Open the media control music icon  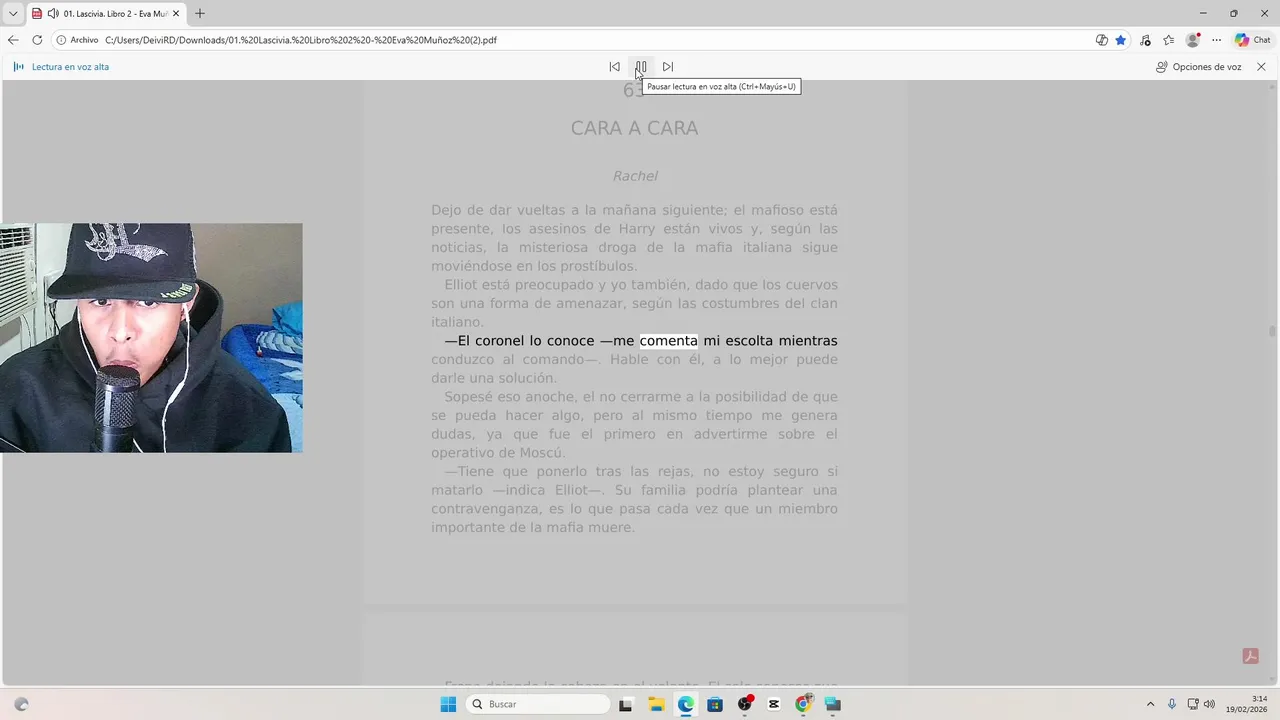tap(1145, 40)
